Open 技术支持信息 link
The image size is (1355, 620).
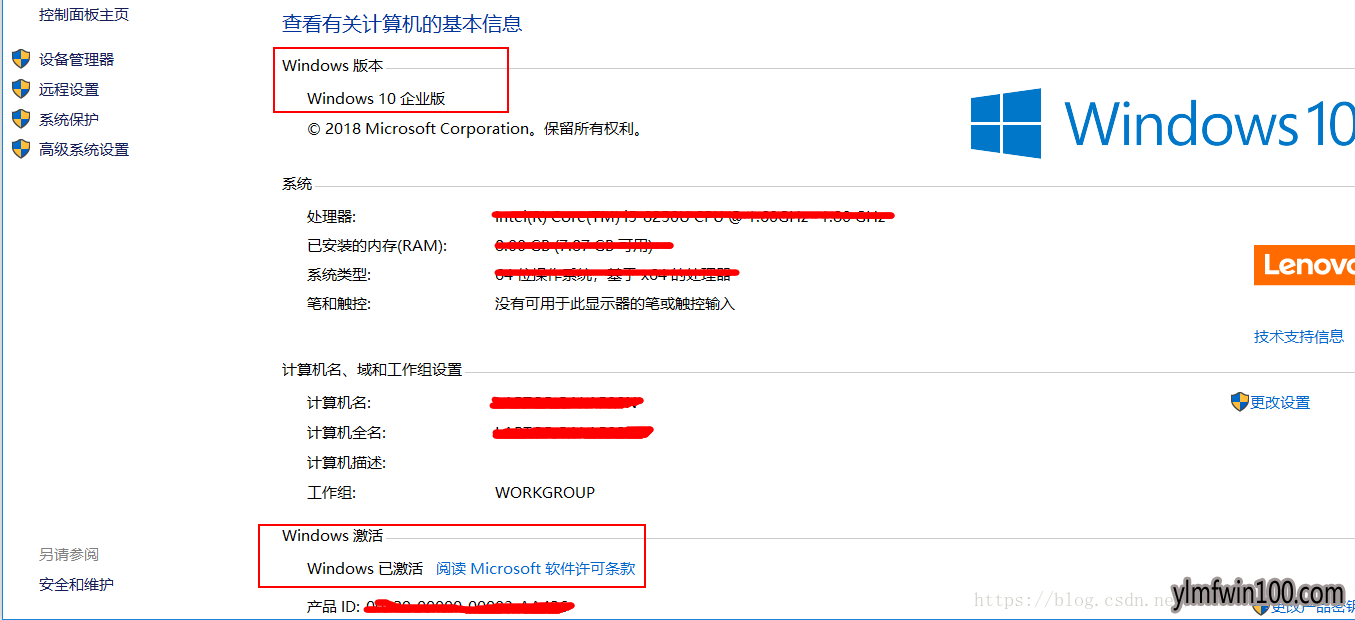pos(1299,336)
